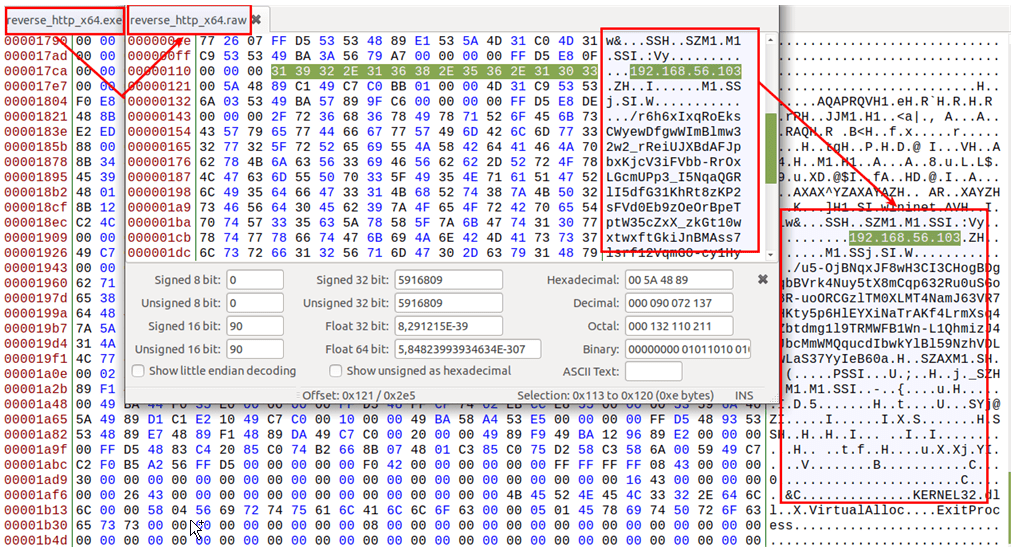Click the Signed 8 bit value field
This screenshot has width=1016, height=557.
pyautogui.click(x=255, y=280)
